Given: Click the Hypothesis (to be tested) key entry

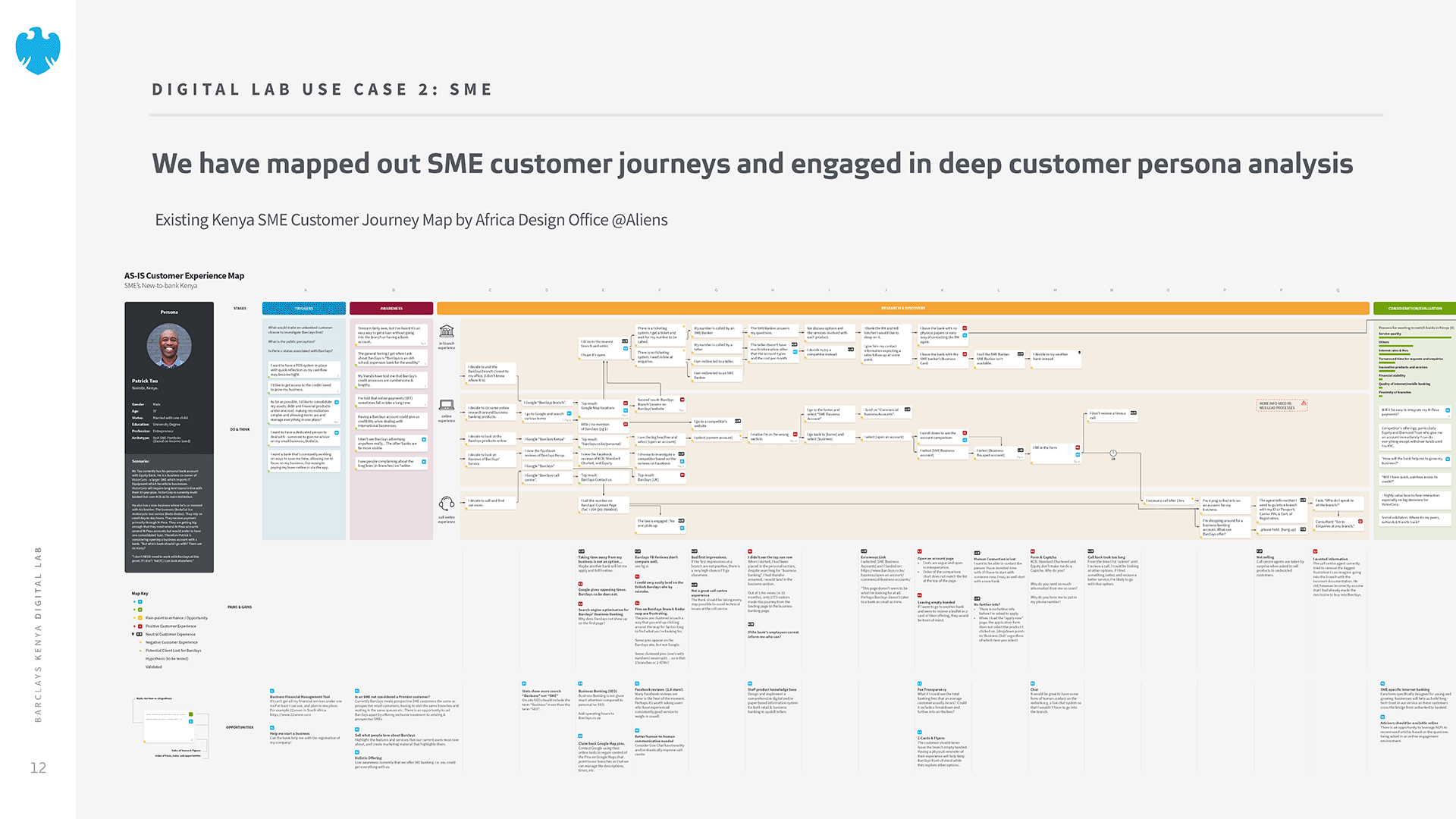Looking at the screenshot, I should [167, 659].
